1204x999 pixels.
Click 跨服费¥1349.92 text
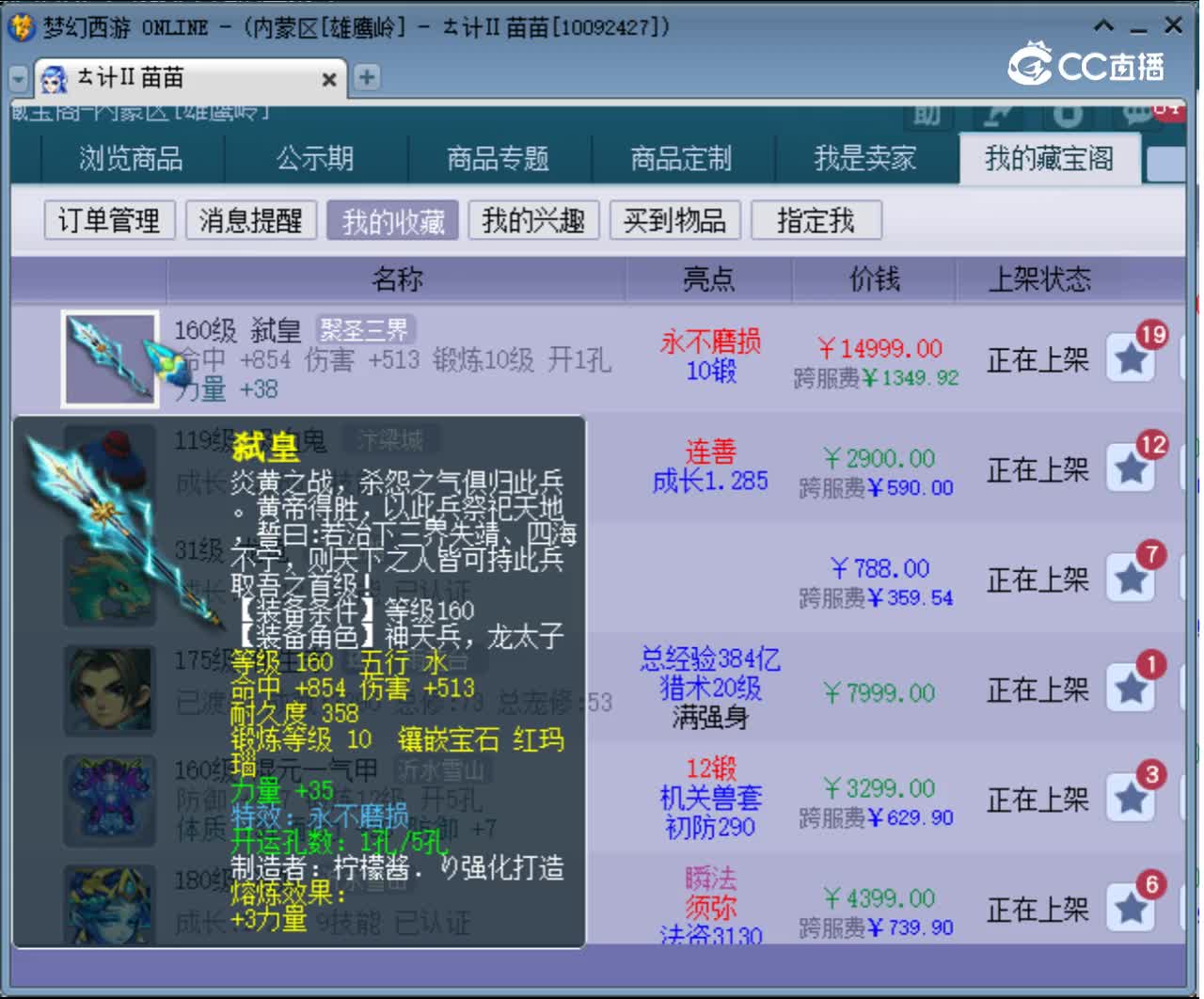point(876,378)
